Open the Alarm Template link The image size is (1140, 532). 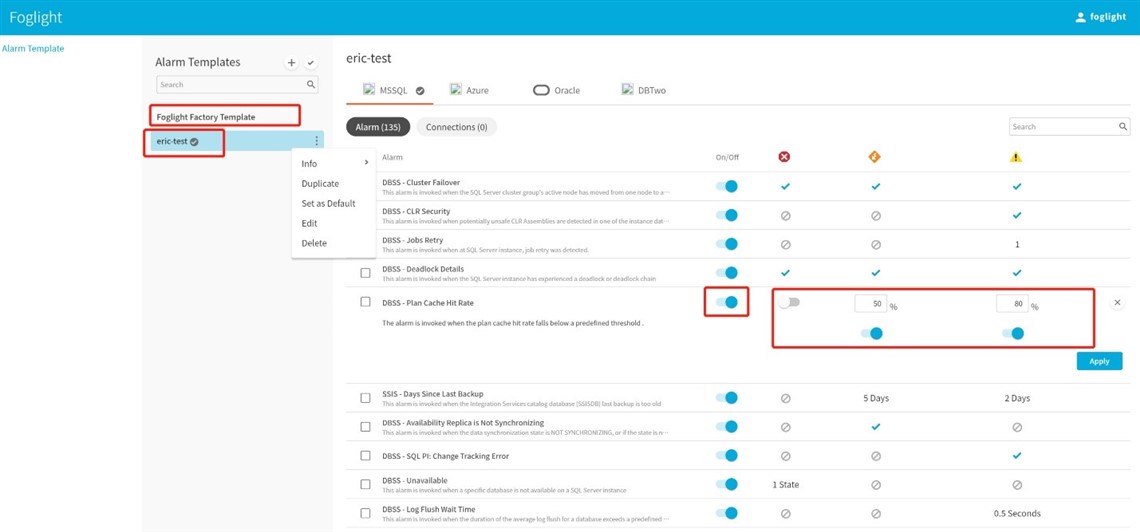[x=33, y=49]
